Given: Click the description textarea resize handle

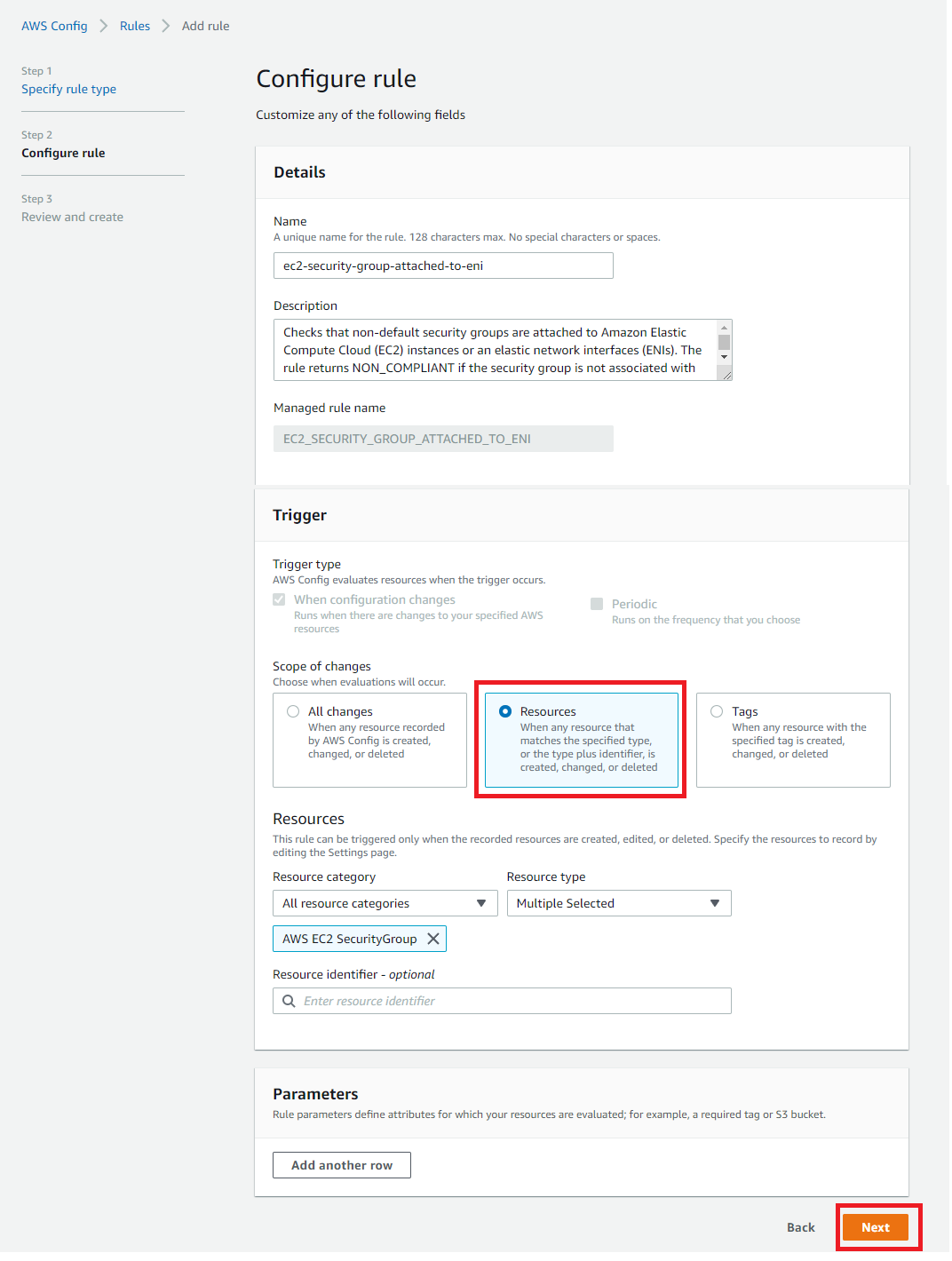Looking at the screenshot, I should tap(726, 375).
